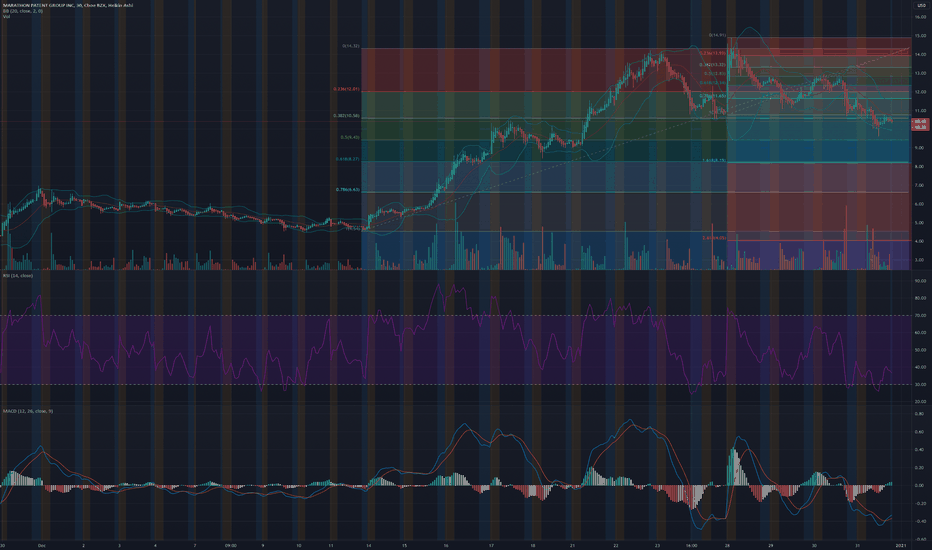Viewport: 932px width, 550px height.
Task: Click the 70.00 label on RSI axis
Action: point(921,316)
